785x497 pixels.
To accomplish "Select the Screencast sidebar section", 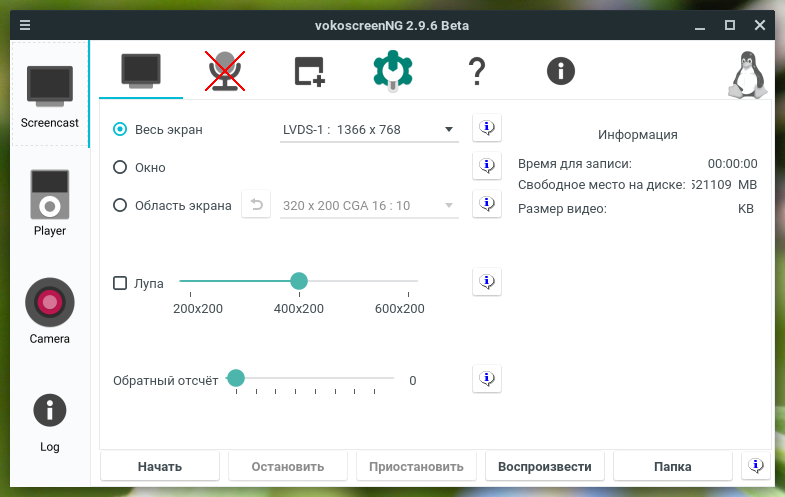I will pos(50,95).
